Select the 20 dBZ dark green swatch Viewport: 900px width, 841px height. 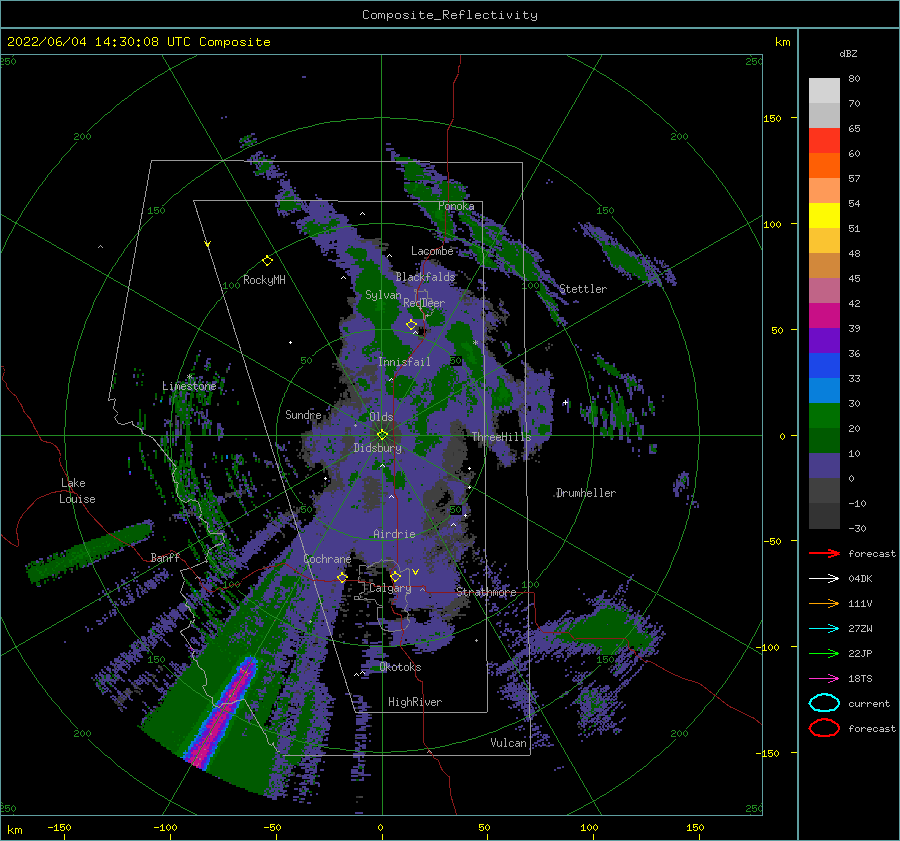(x=824, y=440)
